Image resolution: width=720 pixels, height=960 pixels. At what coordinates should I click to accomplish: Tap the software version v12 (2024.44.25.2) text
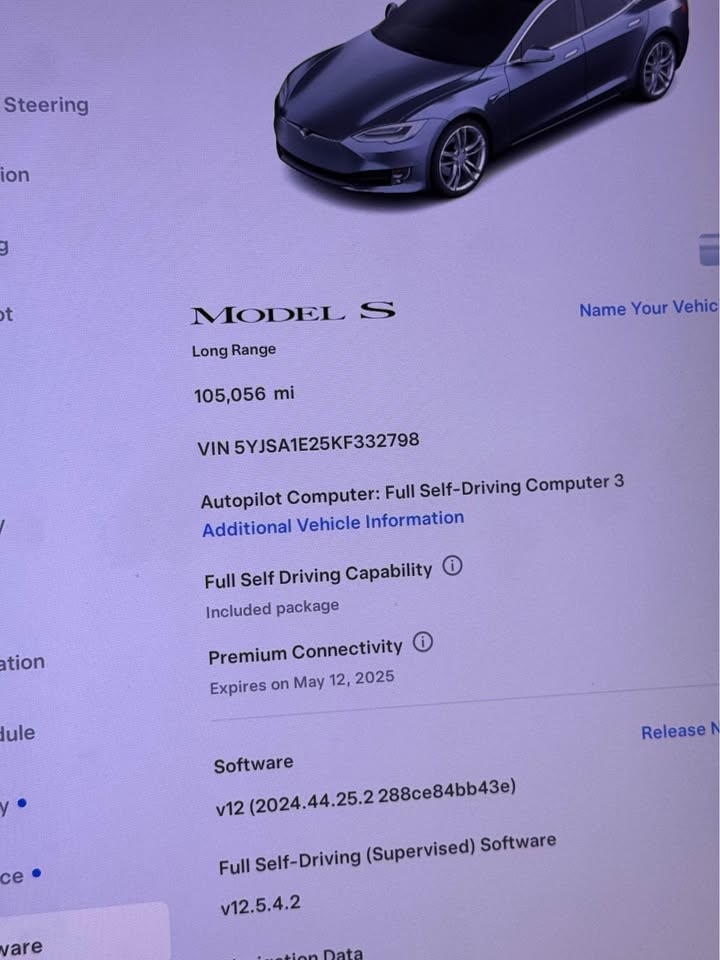[x=366, y=798]
